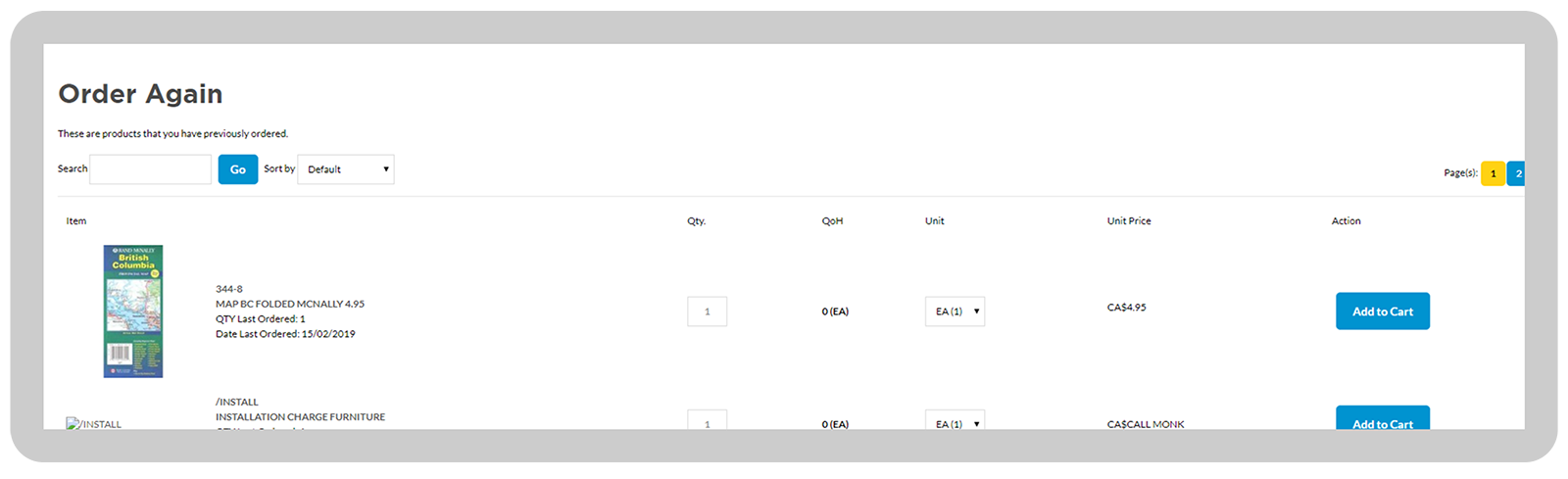Click the Item column header
Image resolution: width=1568 pixels, height=479 pixels.
pyautogui.click(x=76, y=221)
